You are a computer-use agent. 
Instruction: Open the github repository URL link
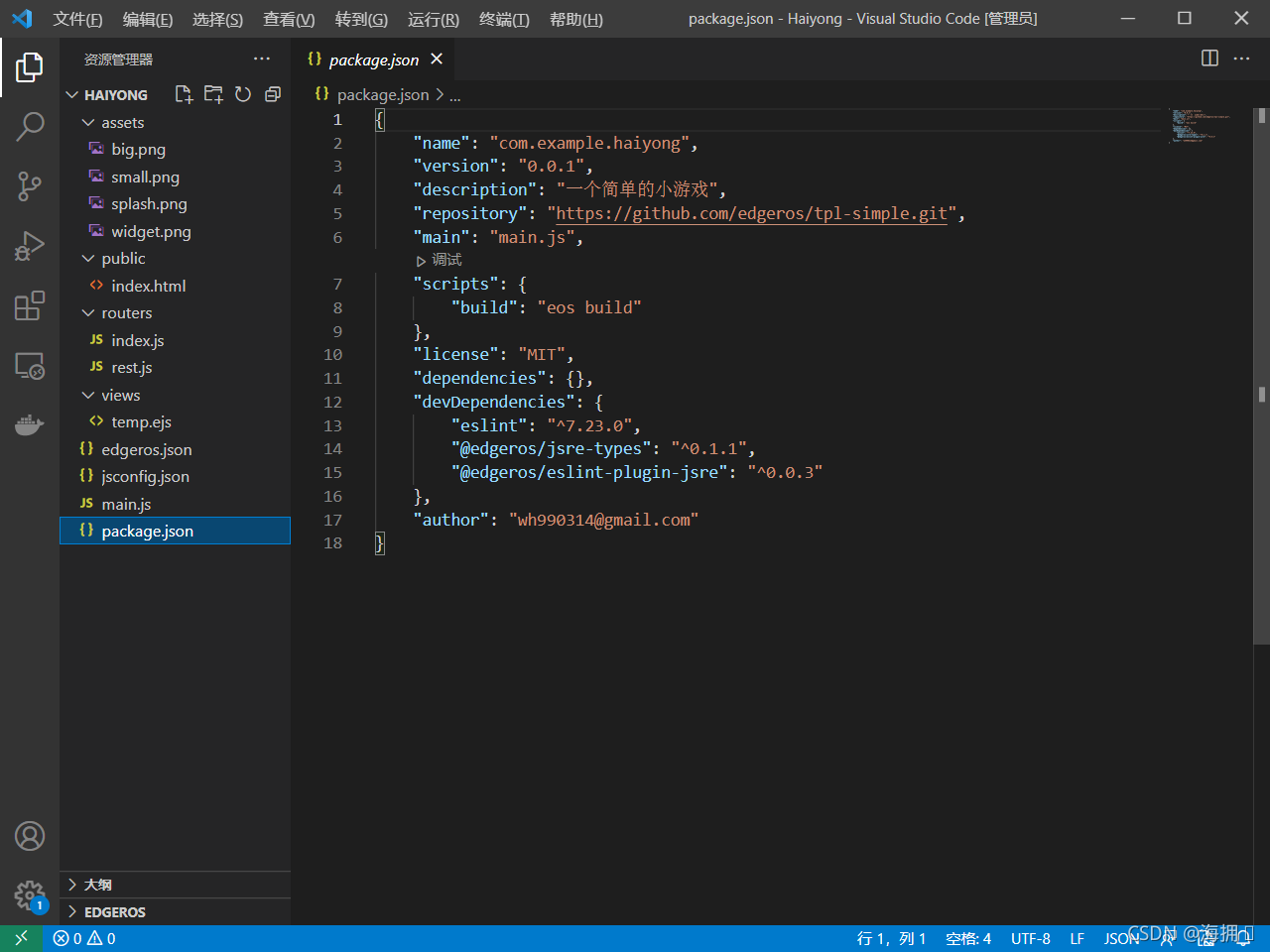(751, 213)
